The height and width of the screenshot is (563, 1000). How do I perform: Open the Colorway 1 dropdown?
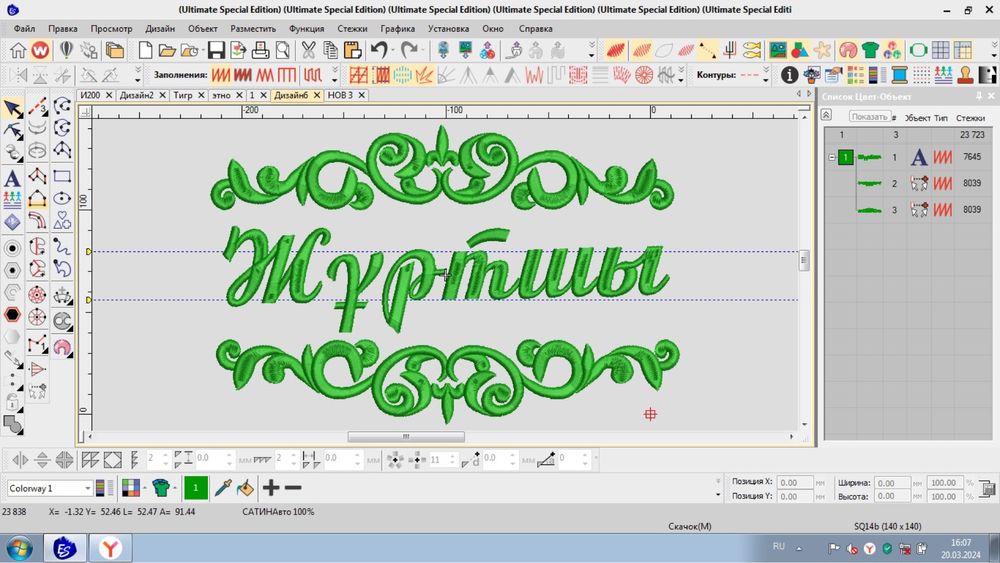pos(88,488)
